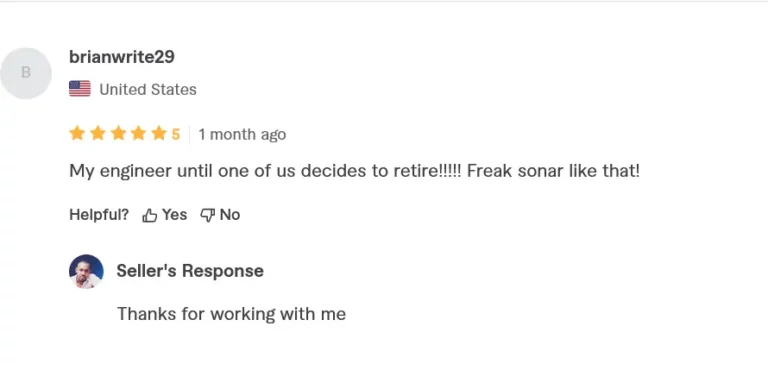Image resolution: width=768 pixels, height=370 pixels.
Task: Click the rating number 5
Action: coord(175,134)
